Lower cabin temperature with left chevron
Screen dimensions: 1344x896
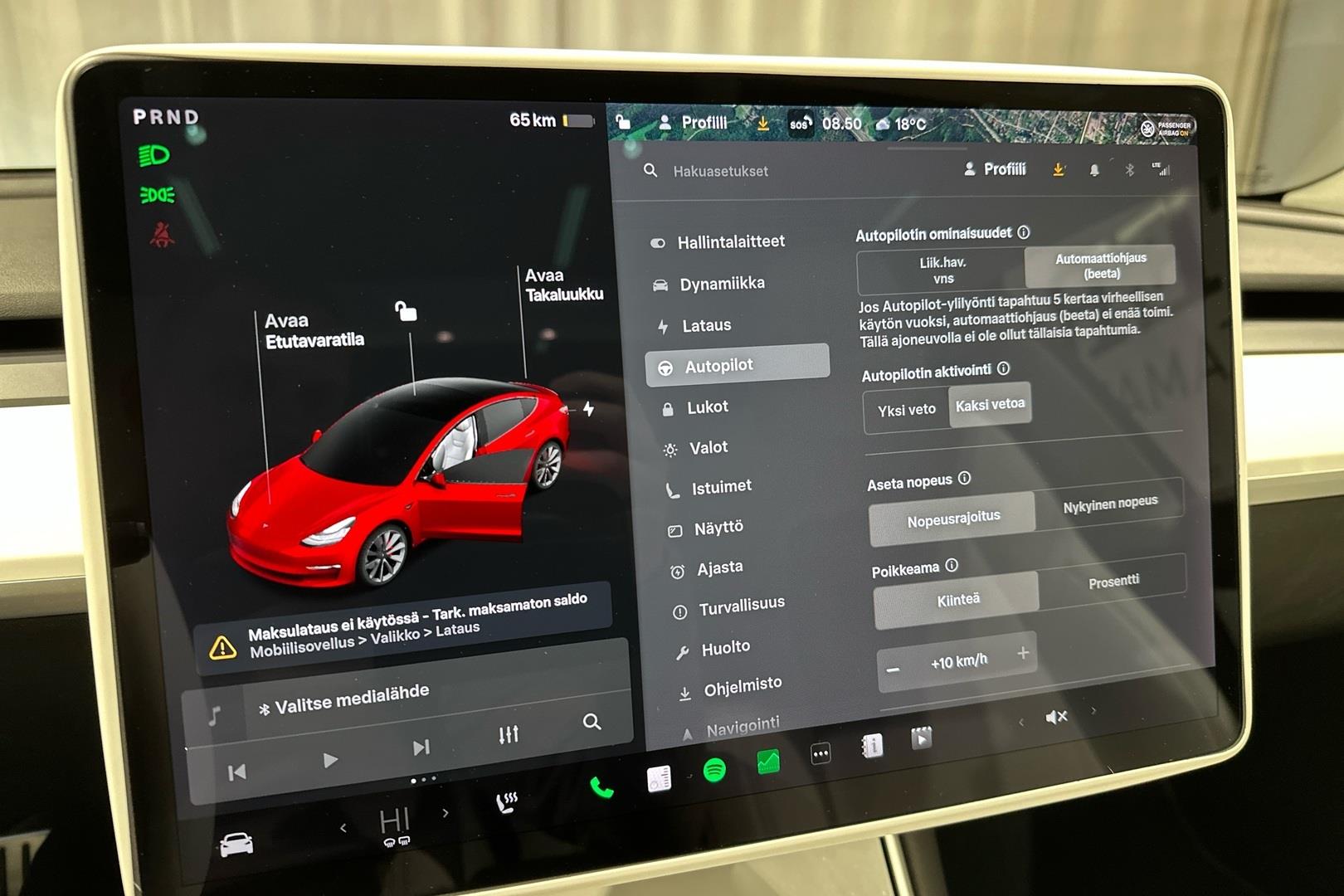point(343,828)
